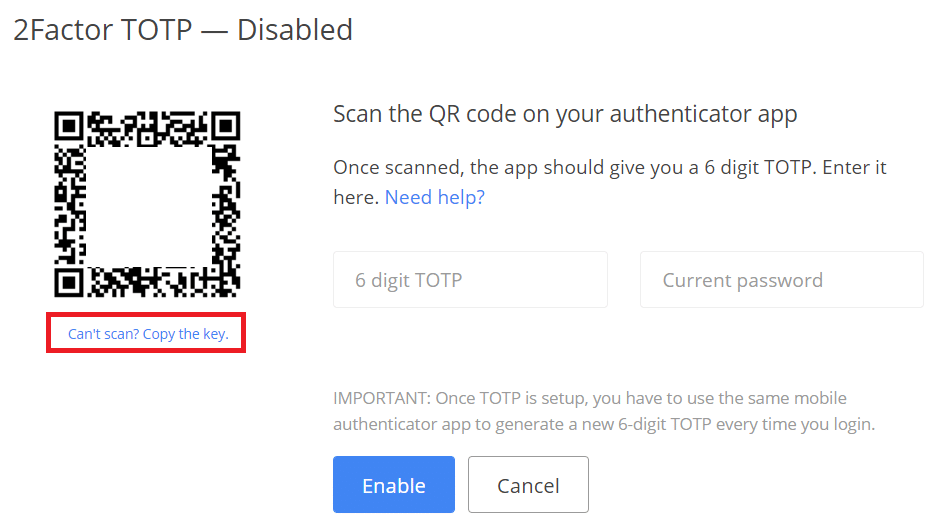The height and width of the screenshot is (531, 944).
Task: Click the red highlighted box below the QR code
Action: click(146, 332)
